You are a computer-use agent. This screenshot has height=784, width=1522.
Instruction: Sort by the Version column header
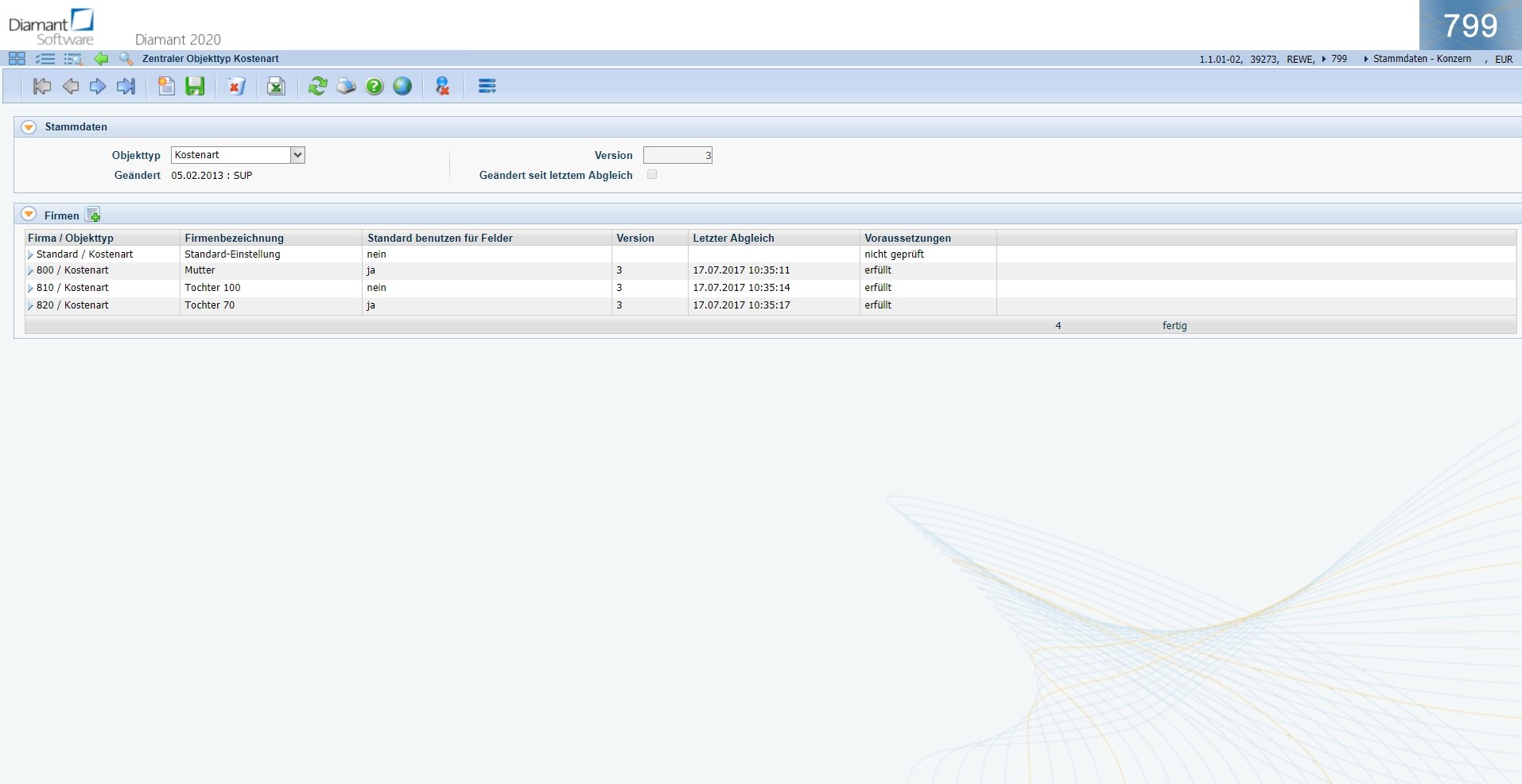(650, 238)
